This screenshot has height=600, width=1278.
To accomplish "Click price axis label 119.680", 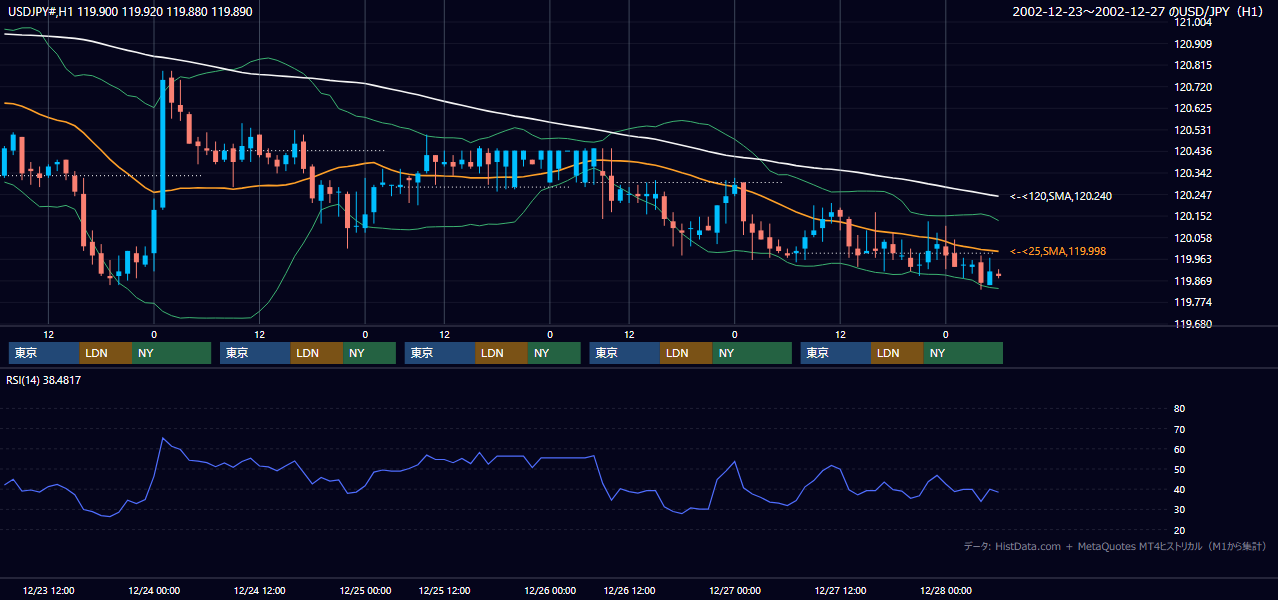I will (1192, 324).
